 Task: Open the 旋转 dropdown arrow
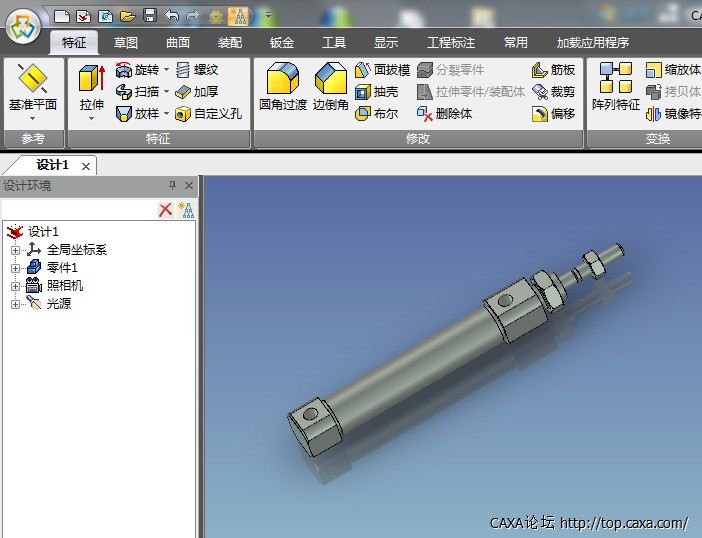click(166, 70)
